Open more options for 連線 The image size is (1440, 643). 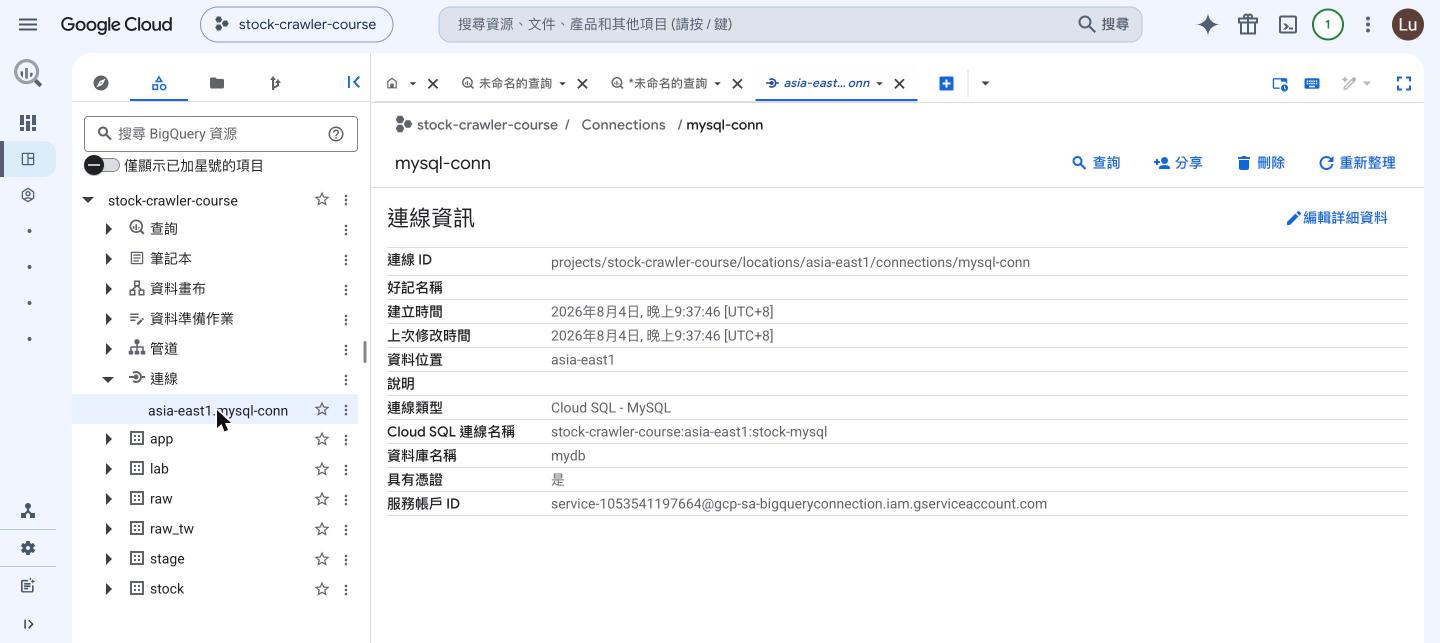(x=346, y=379)
